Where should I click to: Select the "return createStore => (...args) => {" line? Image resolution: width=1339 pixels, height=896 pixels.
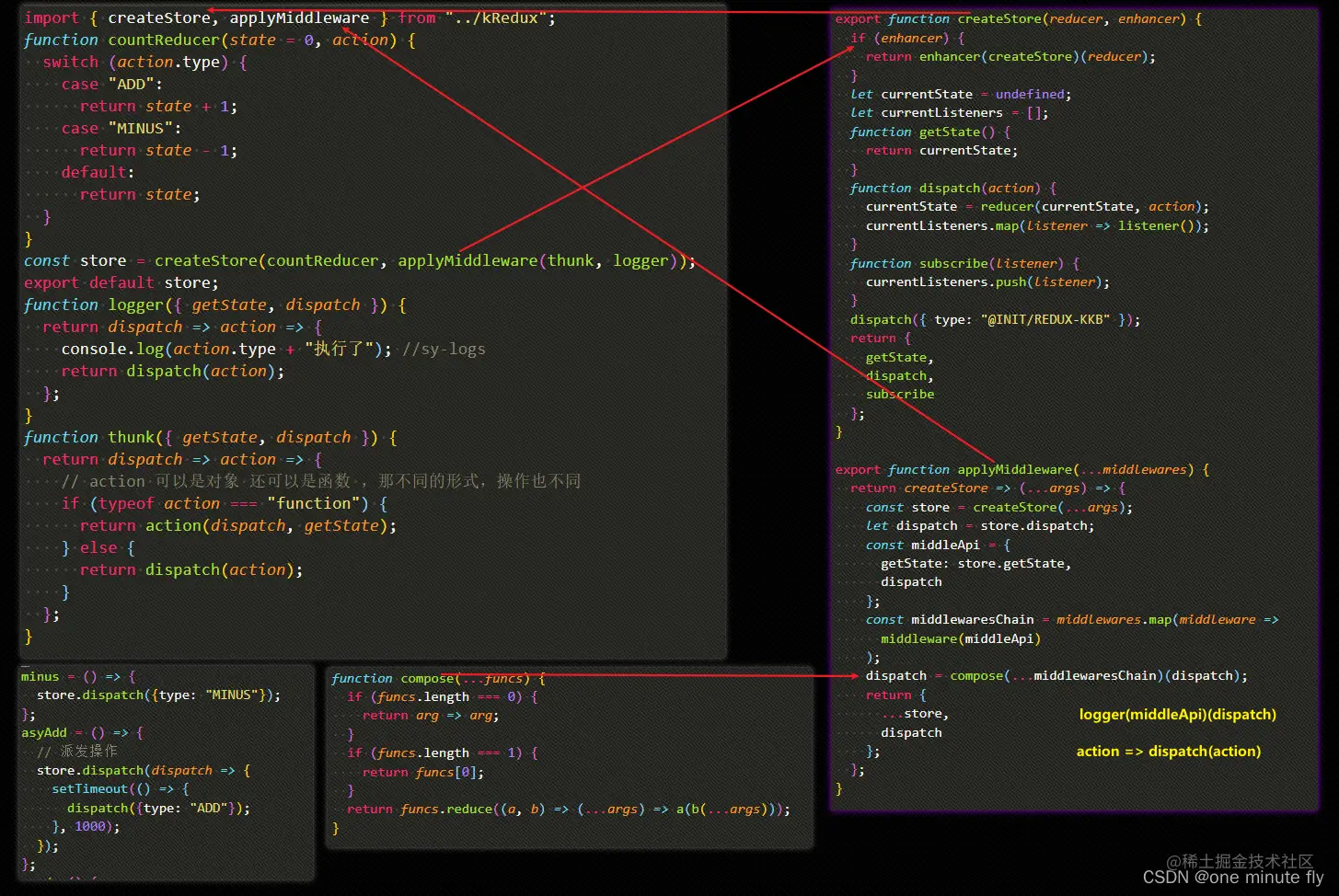[x=987, y=488]
